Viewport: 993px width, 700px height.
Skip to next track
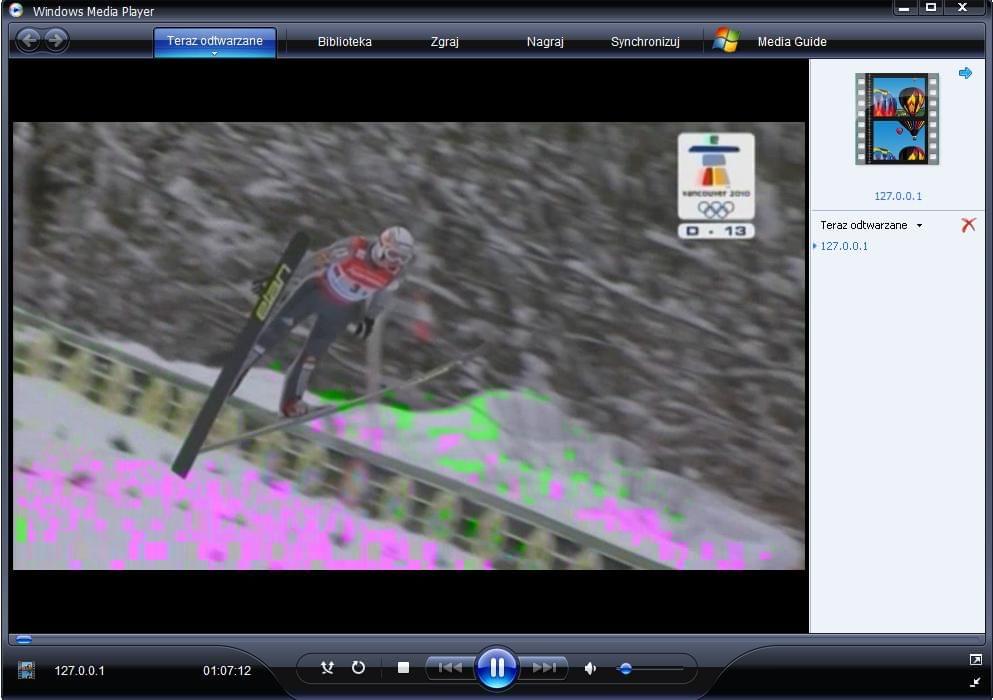pos(544,667)
